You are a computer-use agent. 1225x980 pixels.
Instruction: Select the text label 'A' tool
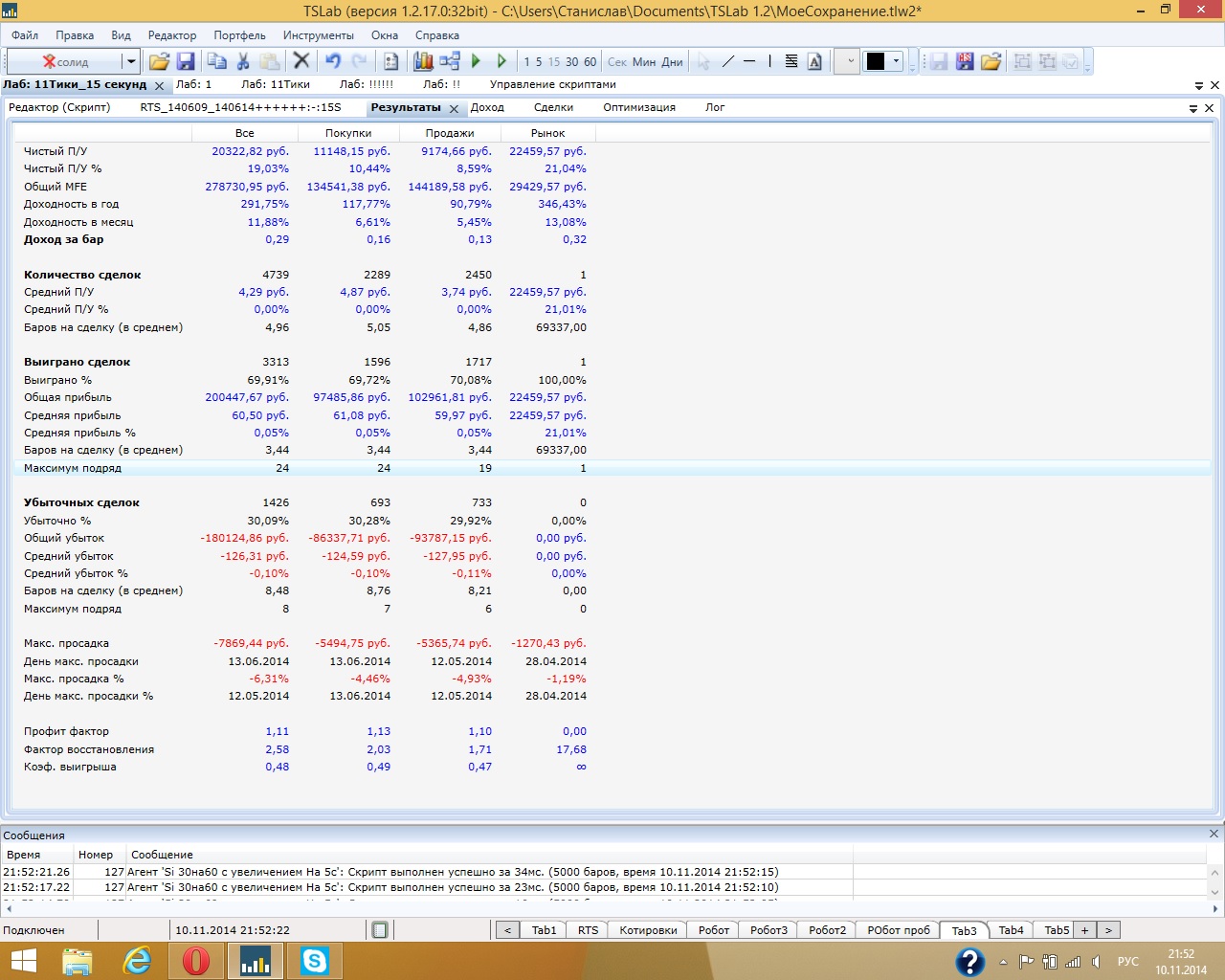point(814,61)
